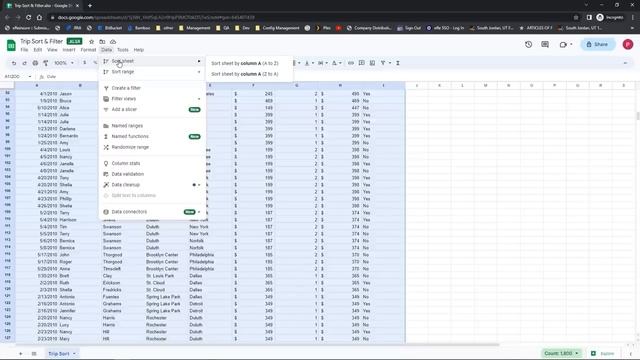Click the Share button
The width and height of the screenshot is (640, 360).
click(x=598, y=44)
